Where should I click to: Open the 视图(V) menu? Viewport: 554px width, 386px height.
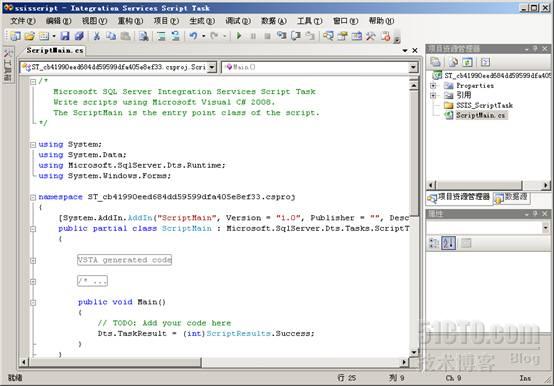(94, 21)
